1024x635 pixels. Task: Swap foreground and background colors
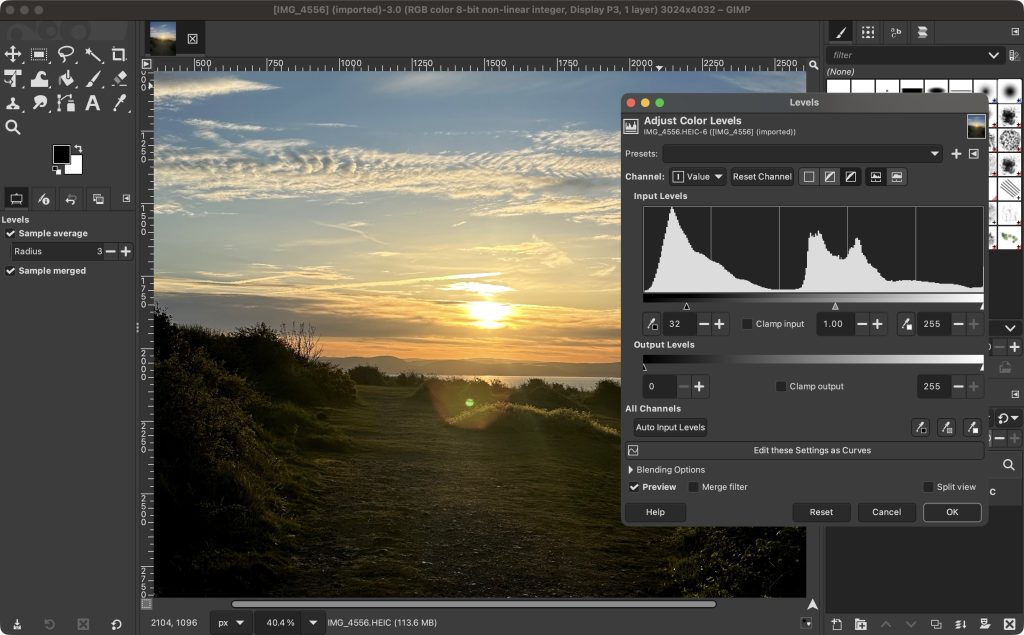tap(78, 149)
